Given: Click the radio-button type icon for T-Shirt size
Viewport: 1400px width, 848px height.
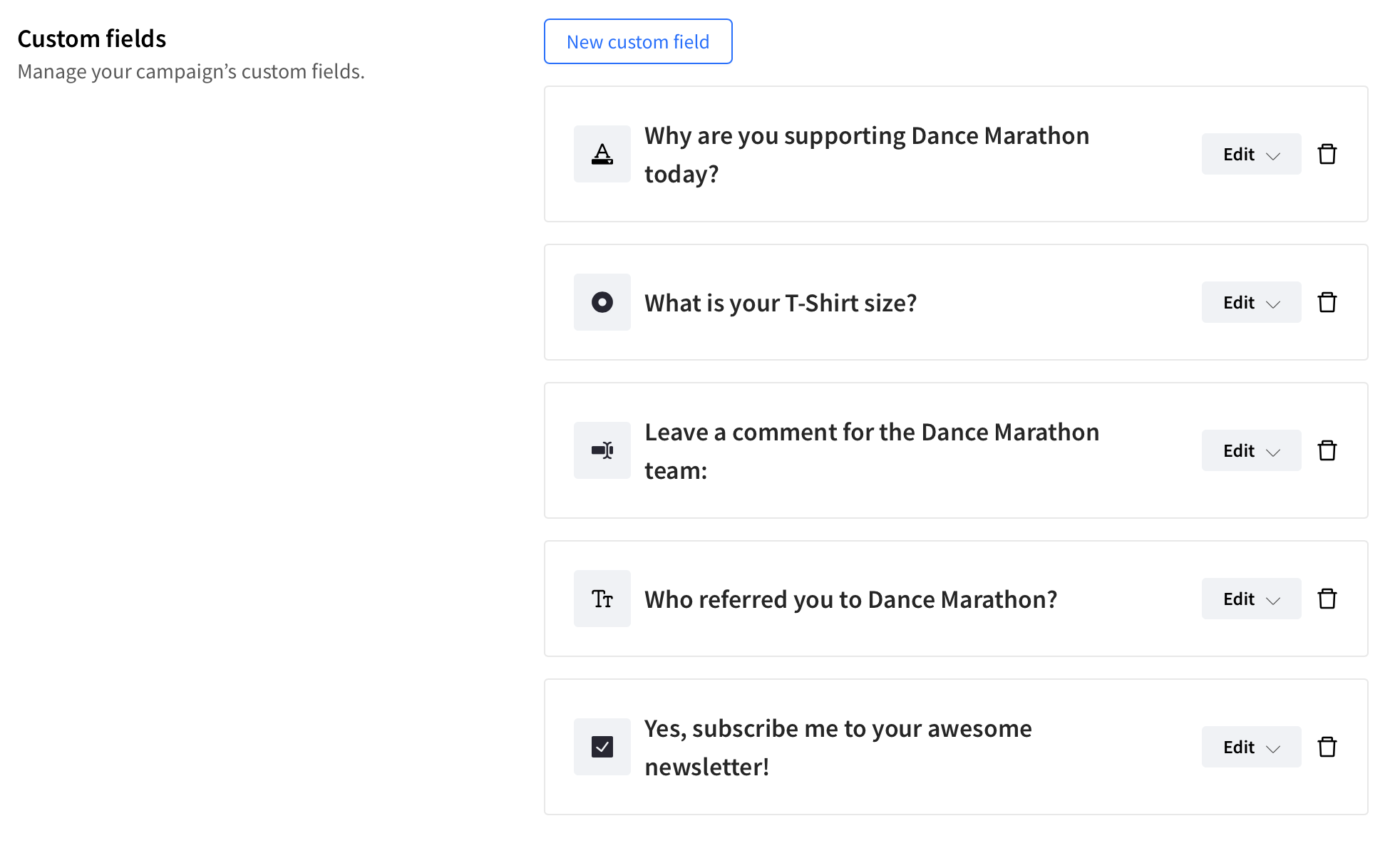Looking at the screenshot, I should [x=602, y=302].
